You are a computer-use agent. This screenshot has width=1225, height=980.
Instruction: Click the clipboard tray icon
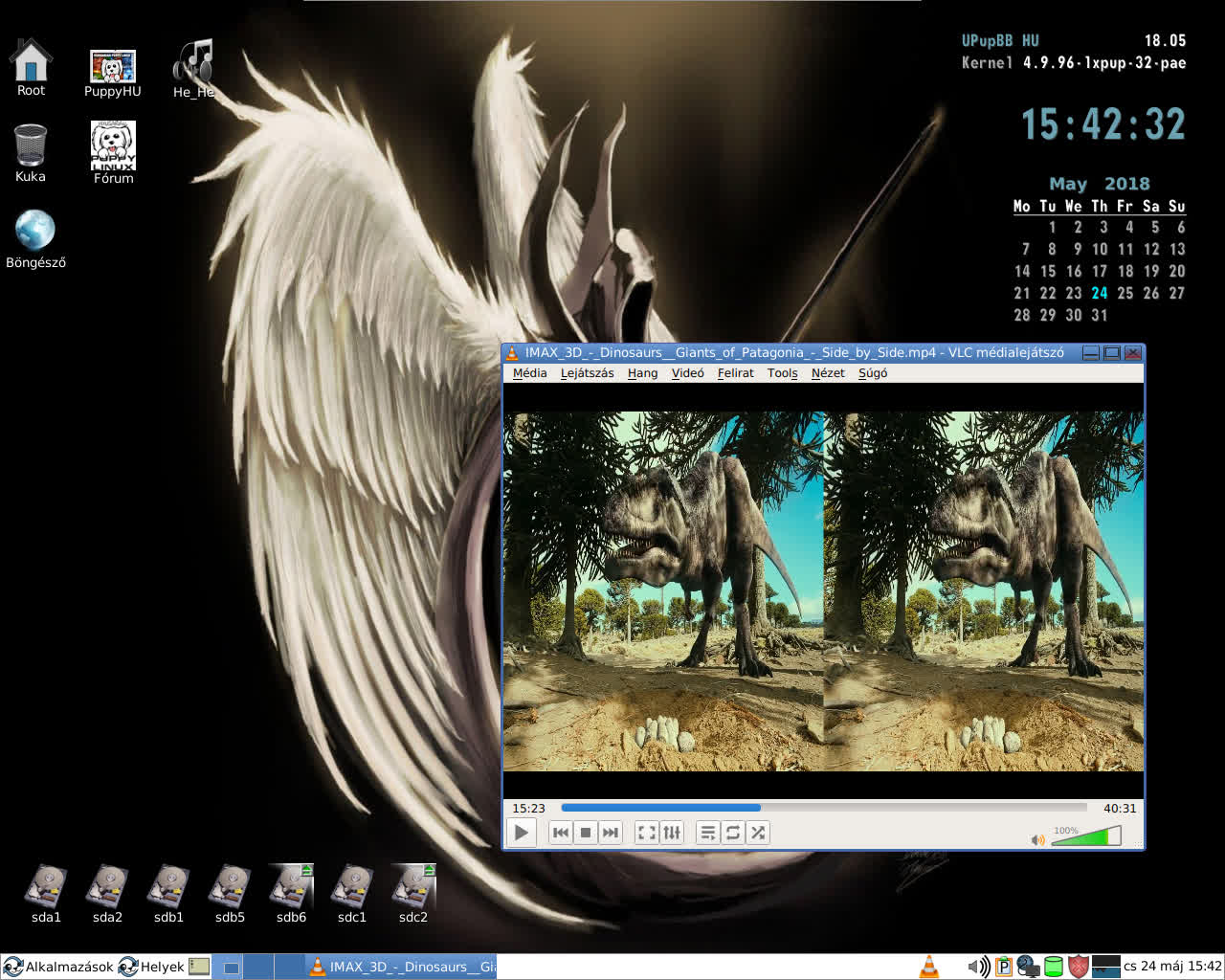point(1003,967)
